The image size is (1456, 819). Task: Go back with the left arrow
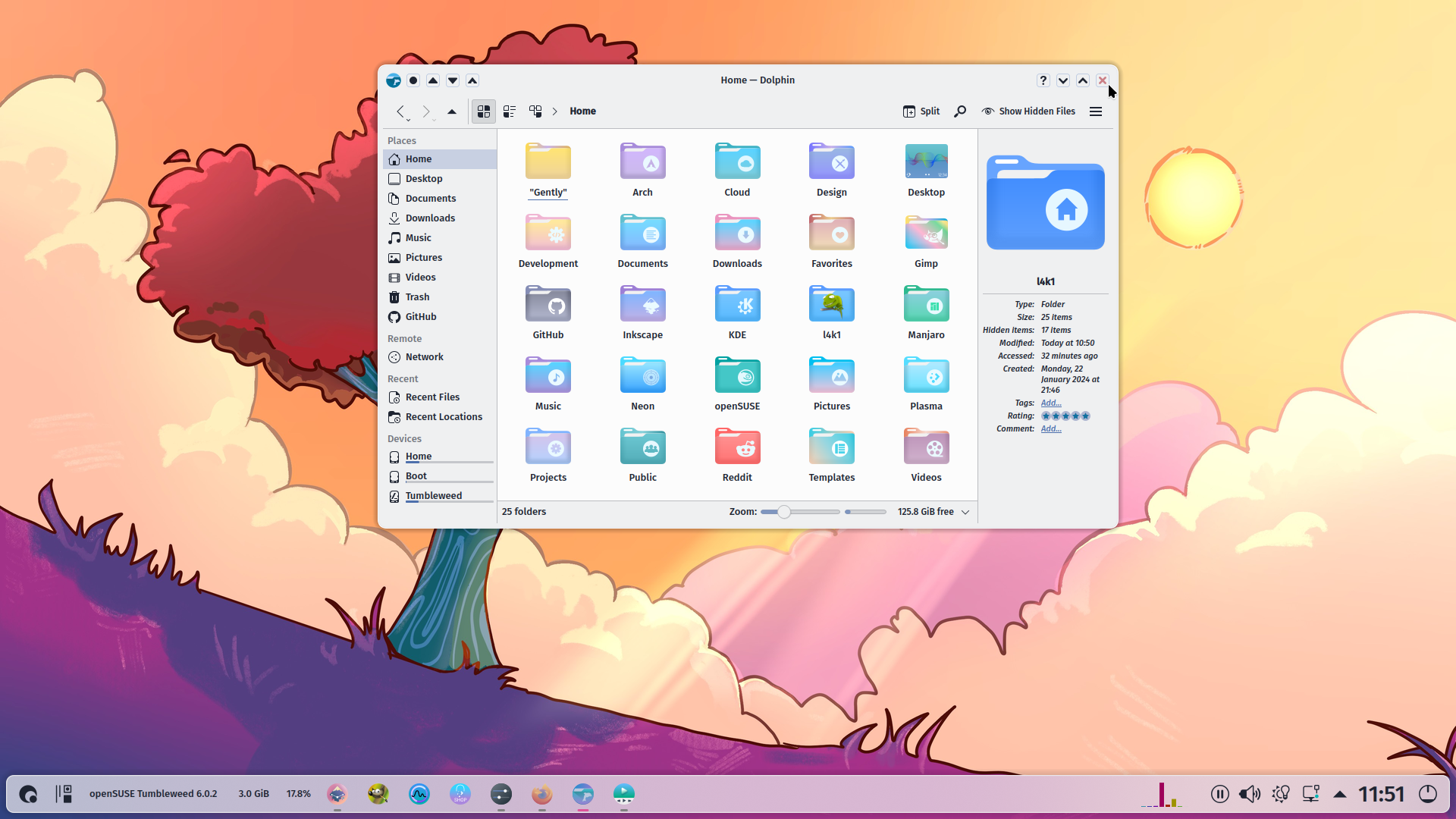pyautogui.click(x=400, y=111)
